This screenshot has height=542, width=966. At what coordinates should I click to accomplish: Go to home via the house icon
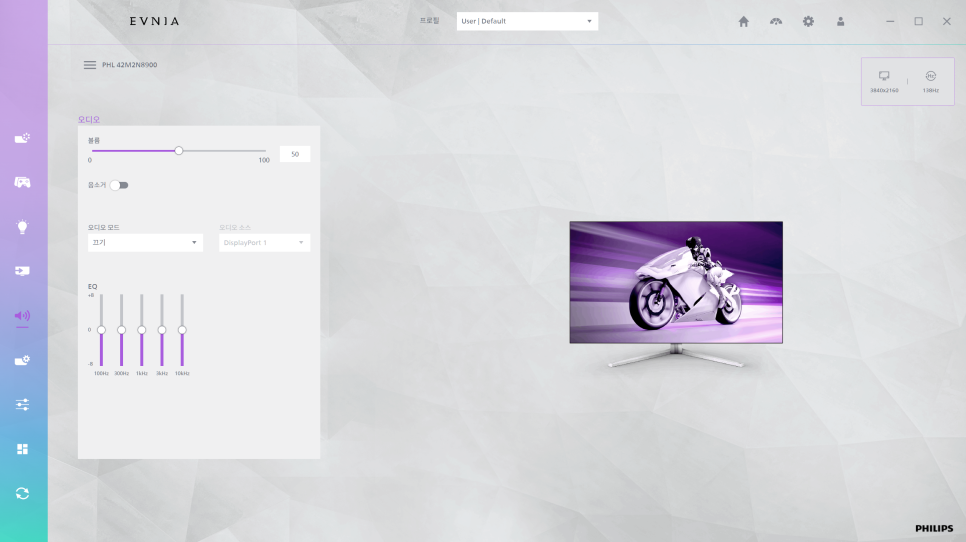click(x=743, y=21)
